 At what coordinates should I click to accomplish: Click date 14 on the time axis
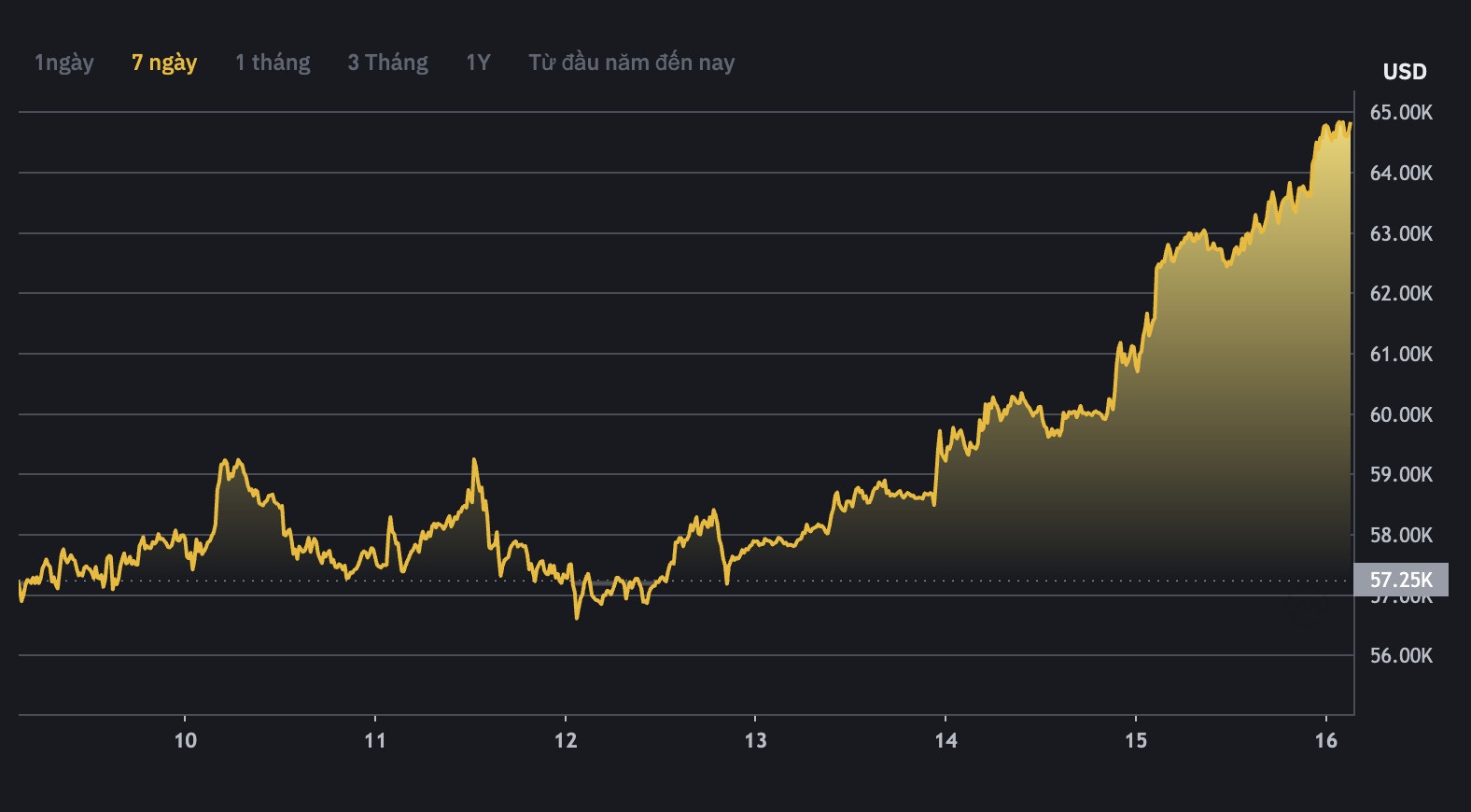946,740
